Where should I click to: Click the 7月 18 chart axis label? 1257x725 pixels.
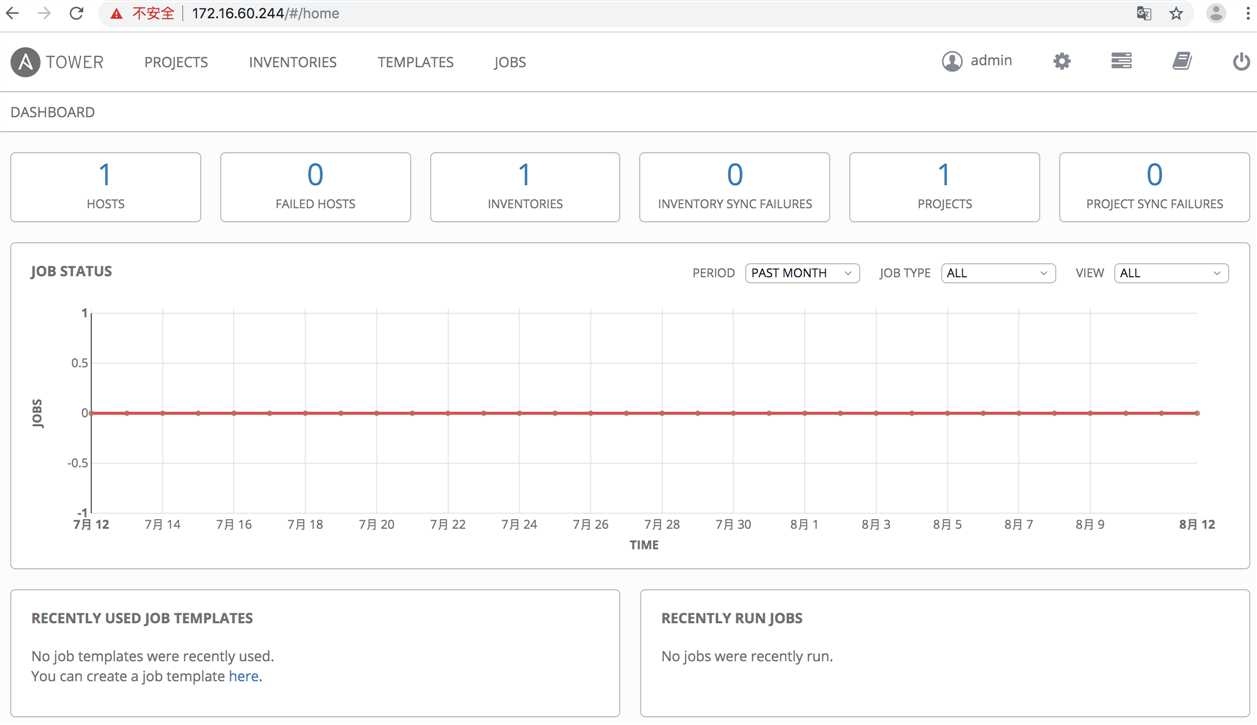(x=305, y=525)
